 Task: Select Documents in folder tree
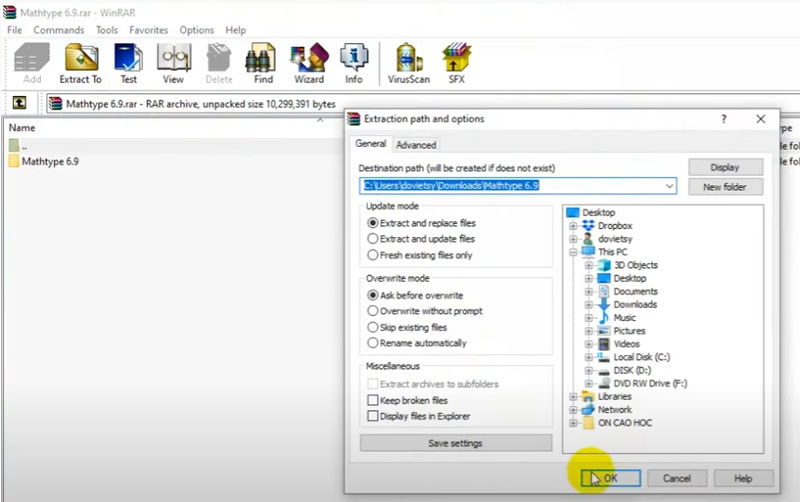(x=635, y=291)
